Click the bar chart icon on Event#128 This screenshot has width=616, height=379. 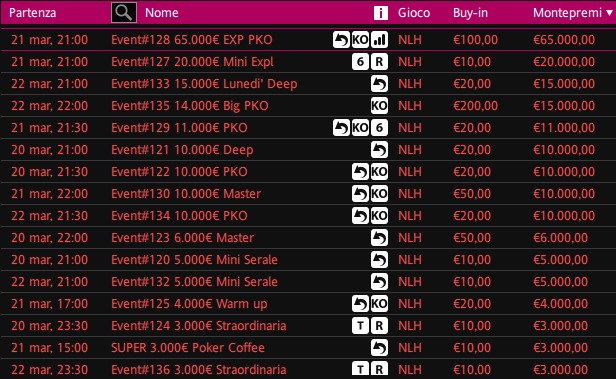click(380, 40)
